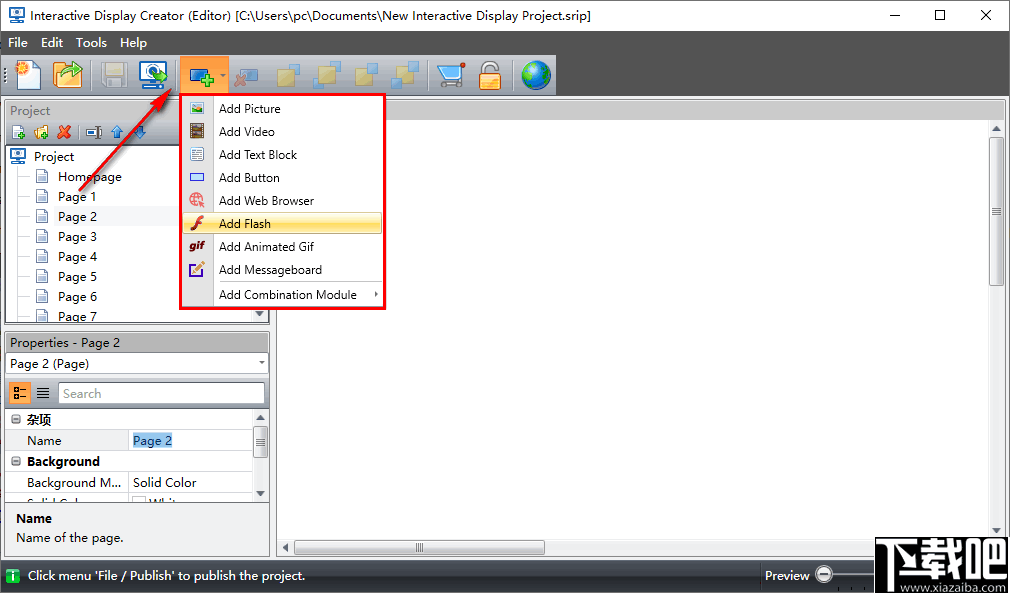Image resolution: width=1010 pixels, height=593 pixels.
Task: Click the add page icon in the Project panel
Action: click(19, 133)
